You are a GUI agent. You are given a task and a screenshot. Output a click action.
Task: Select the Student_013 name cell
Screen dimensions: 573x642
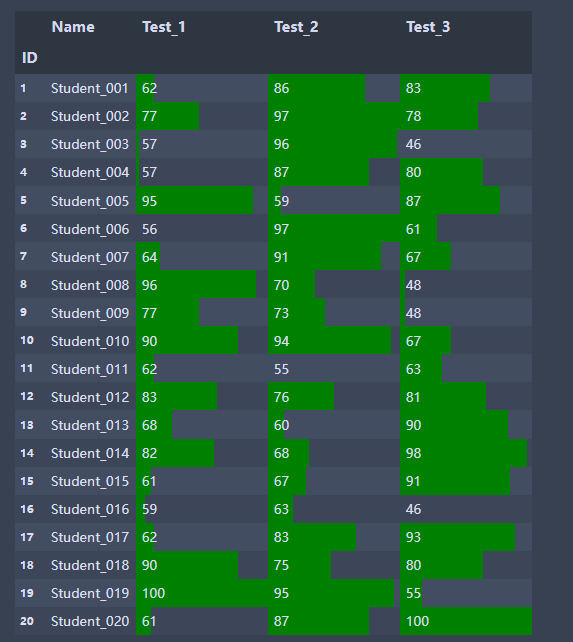coord(90,425)
